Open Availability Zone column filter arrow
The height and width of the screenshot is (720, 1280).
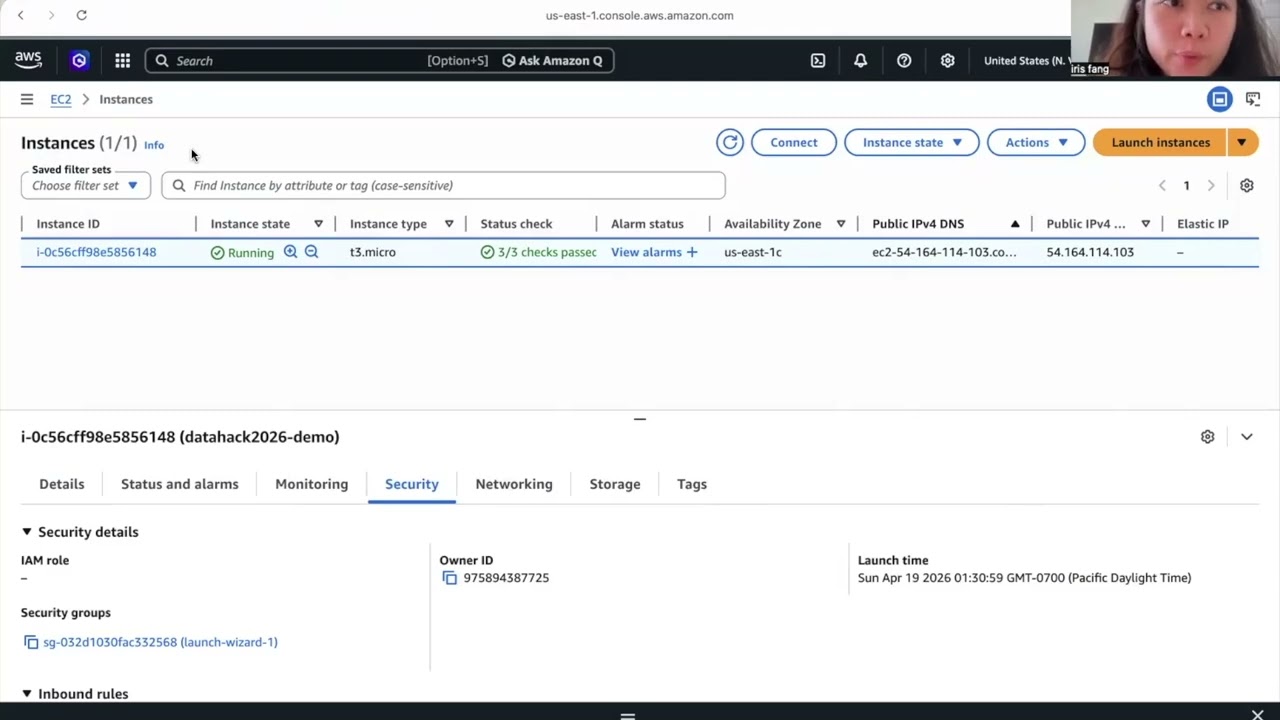pos(841,224)
